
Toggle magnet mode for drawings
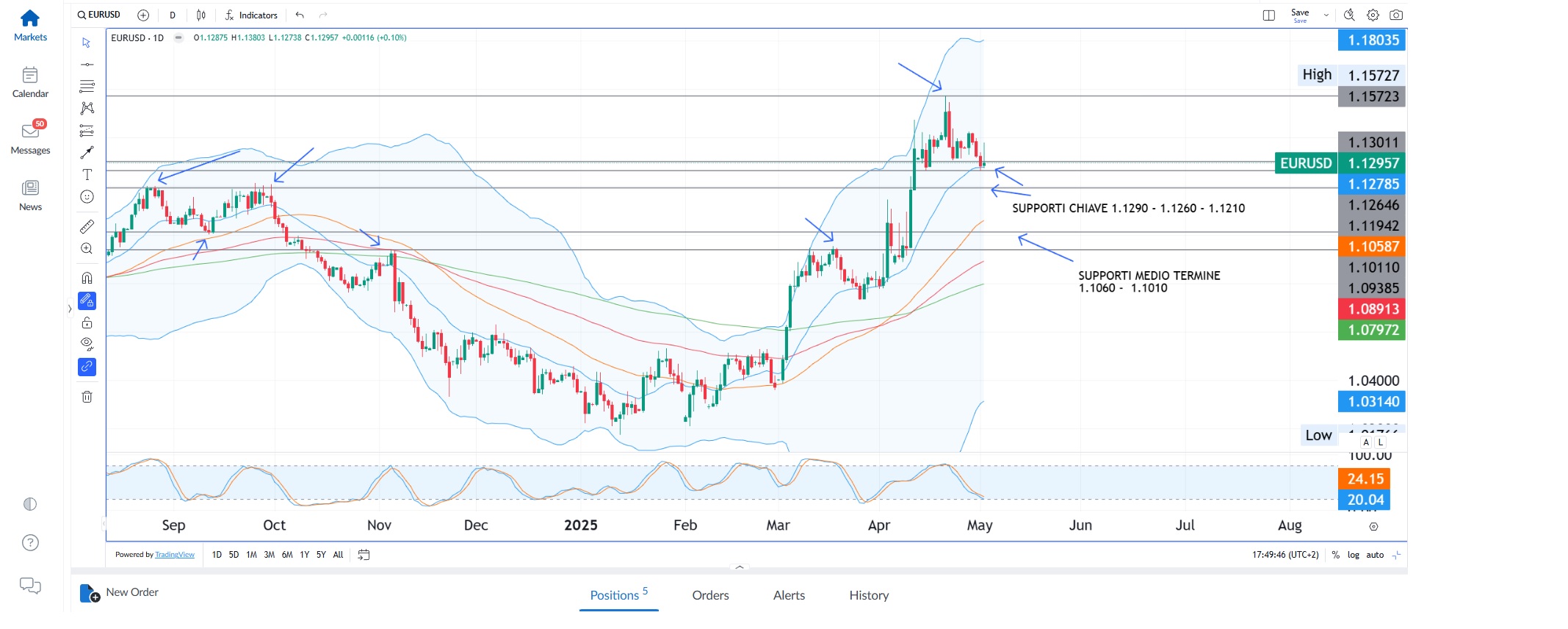[x=87, y=278]
